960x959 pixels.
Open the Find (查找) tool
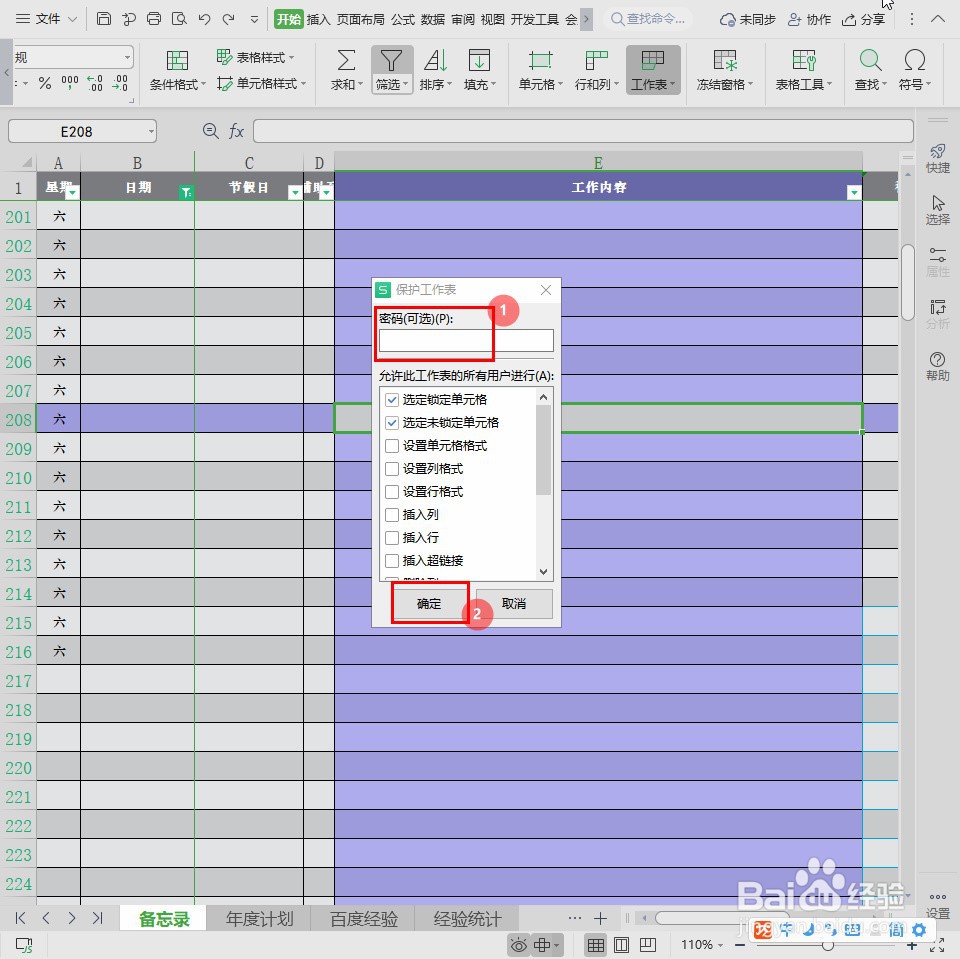[x=870, y=71]
